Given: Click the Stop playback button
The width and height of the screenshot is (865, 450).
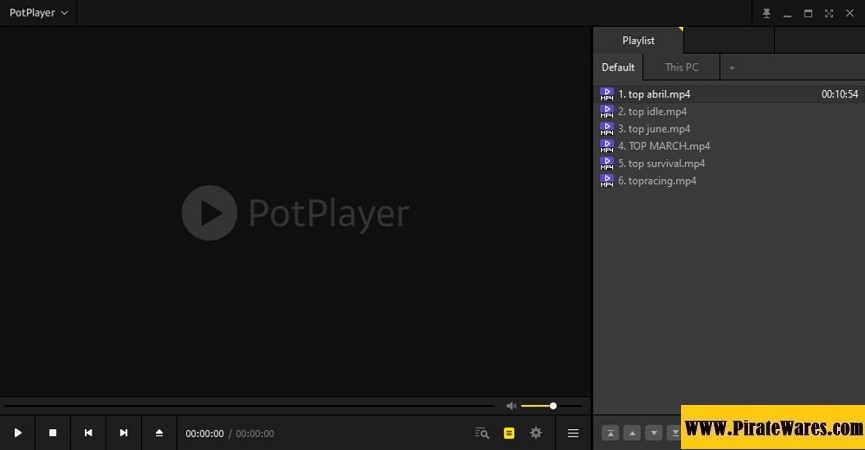Looking at the screenshot, I should 53,433.
